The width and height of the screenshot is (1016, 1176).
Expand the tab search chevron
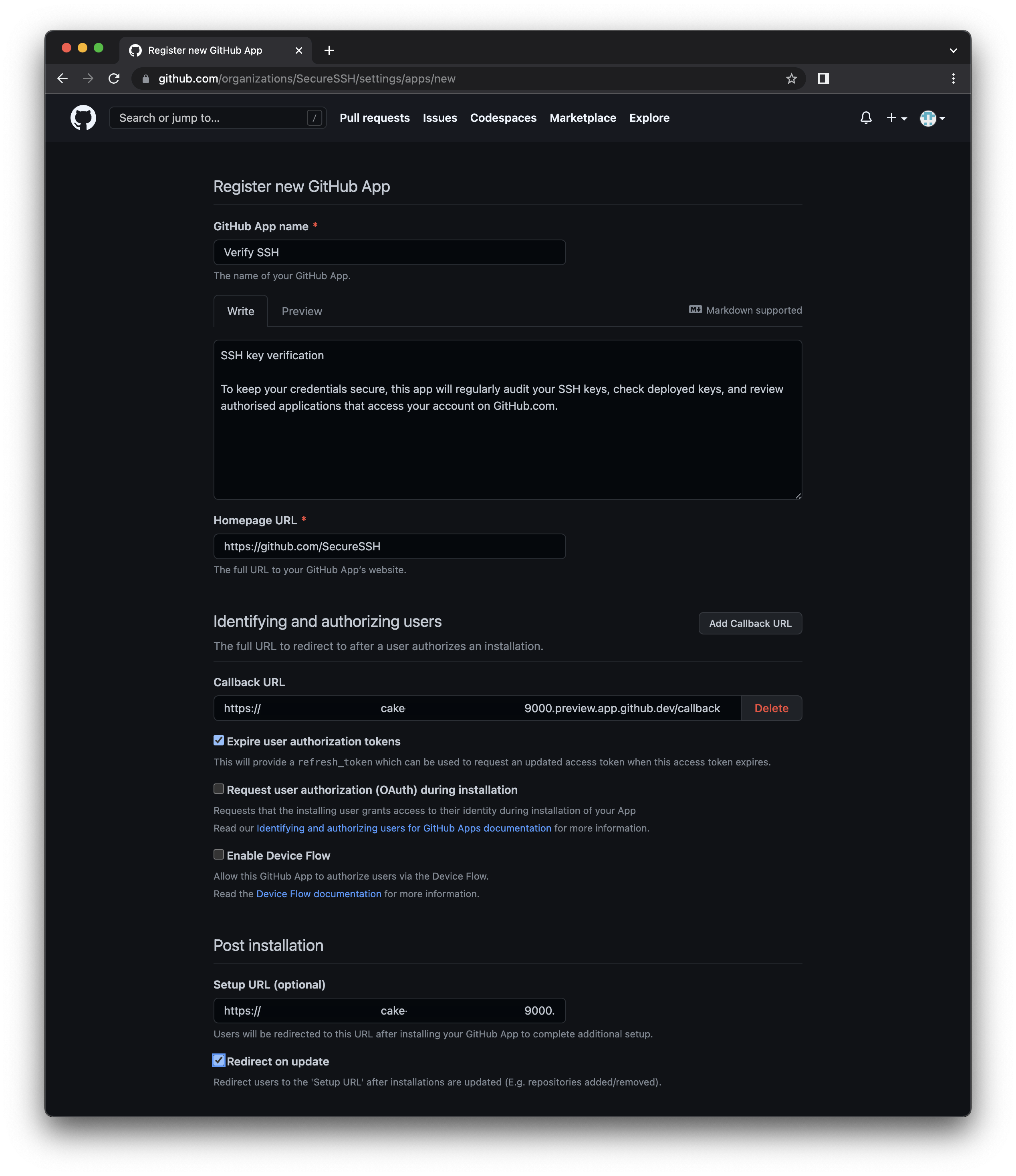tap(953, 50)
